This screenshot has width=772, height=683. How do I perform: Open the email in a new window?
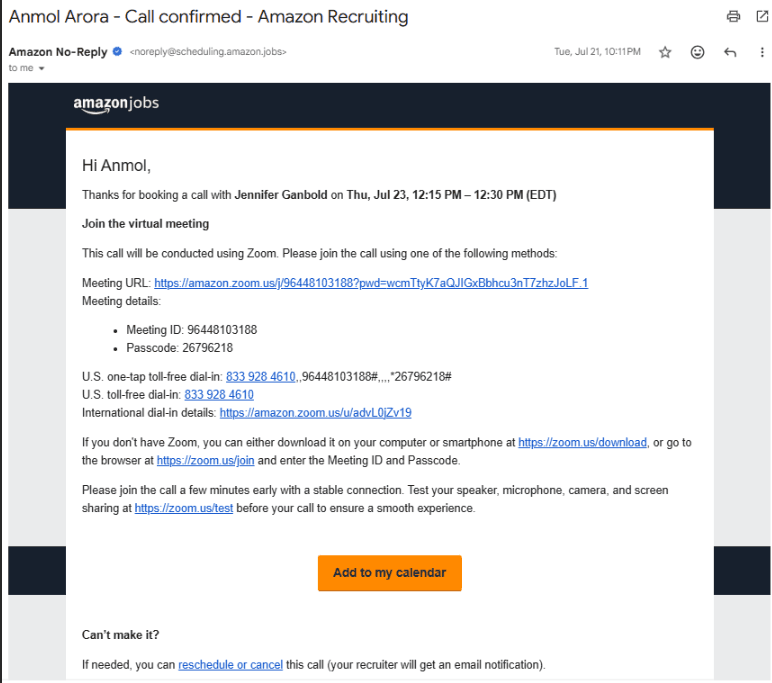click(x=762, y=16)
